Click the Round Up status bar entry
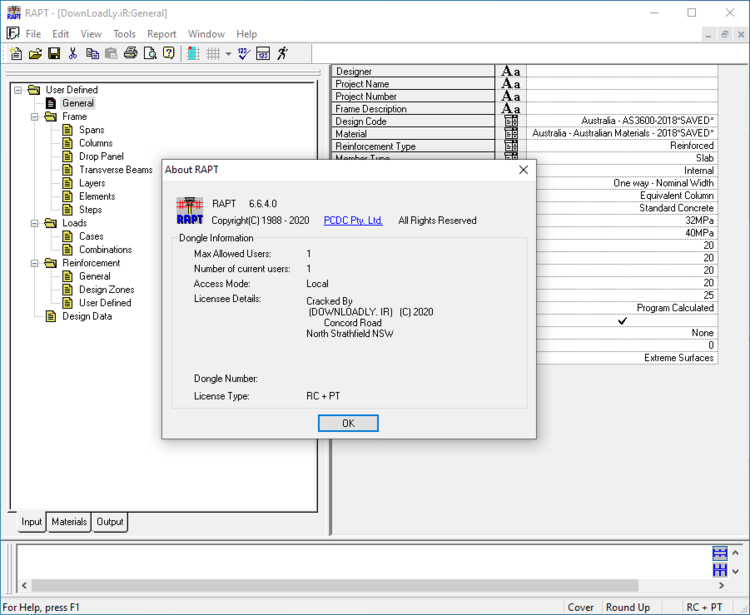This screenshot has height=615, width=750. click(628, 607)
